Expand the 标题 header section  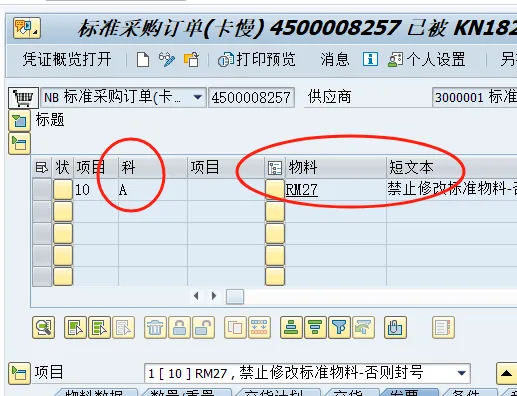(x=19, y=120)
